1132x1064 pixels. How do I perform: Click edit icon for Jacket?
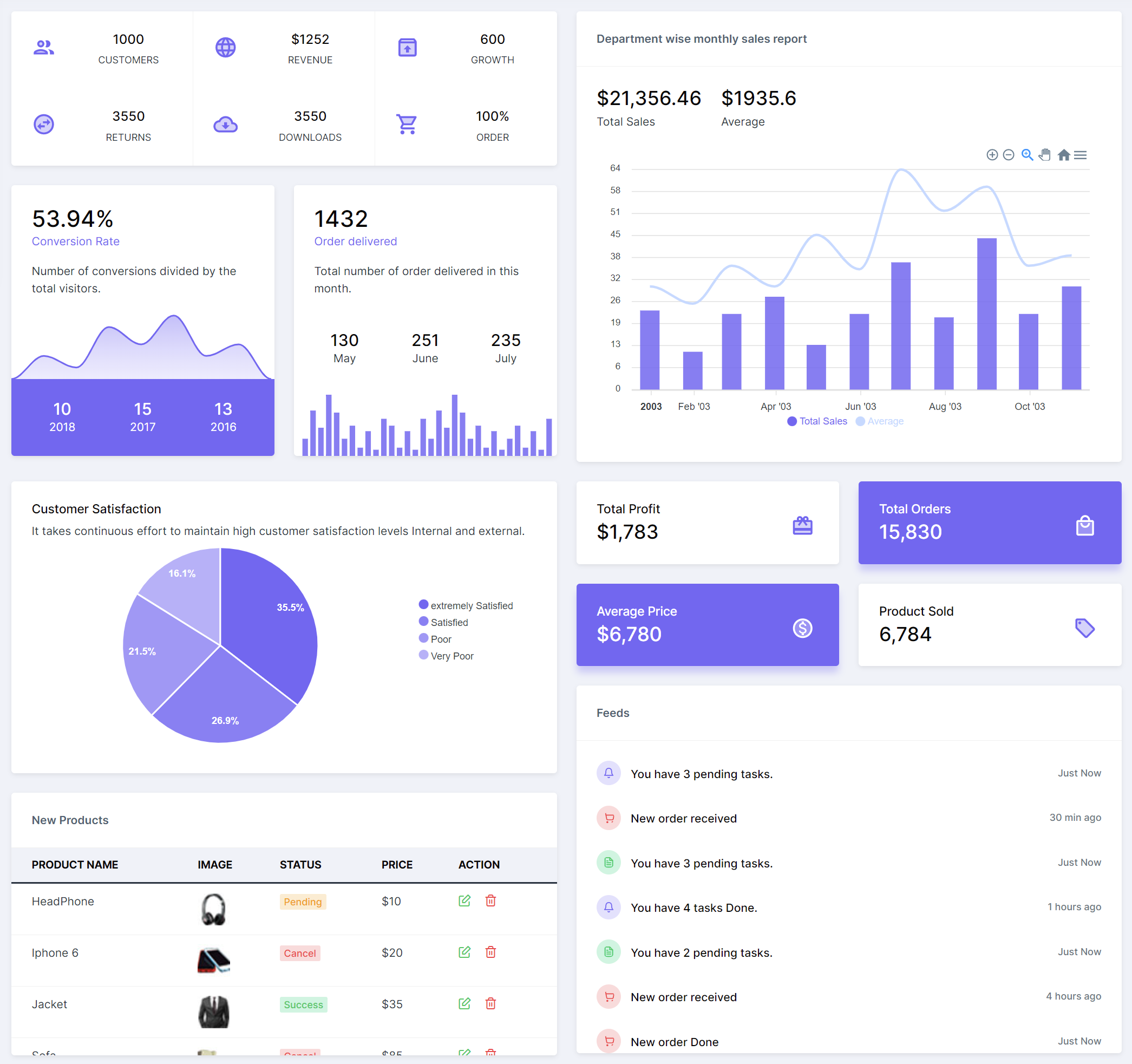click(464, 1003)
